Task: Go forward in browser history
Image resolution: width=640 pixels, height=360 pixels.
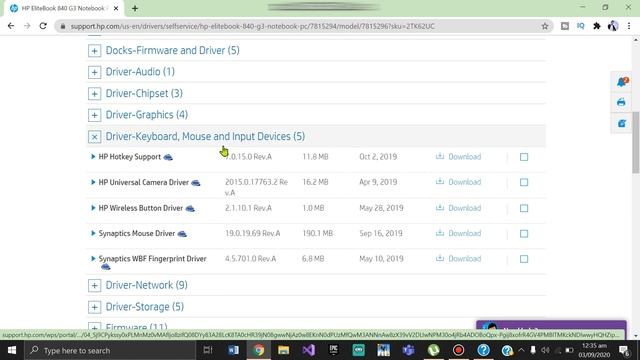Action: point(27,26)
